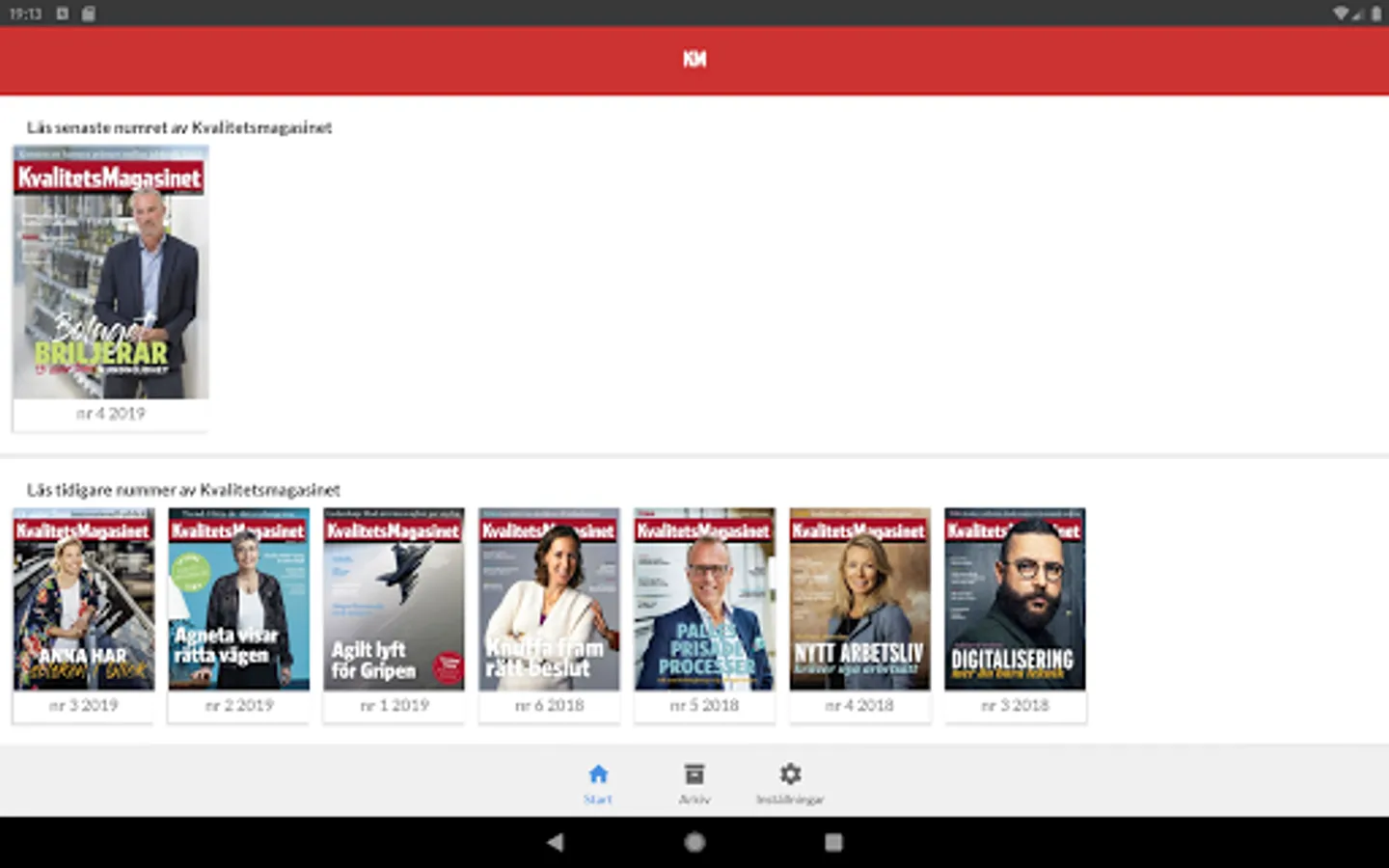1389x868 pixels.
Task: Select the 'nr 5 2018' label
Action: point(705,705)
